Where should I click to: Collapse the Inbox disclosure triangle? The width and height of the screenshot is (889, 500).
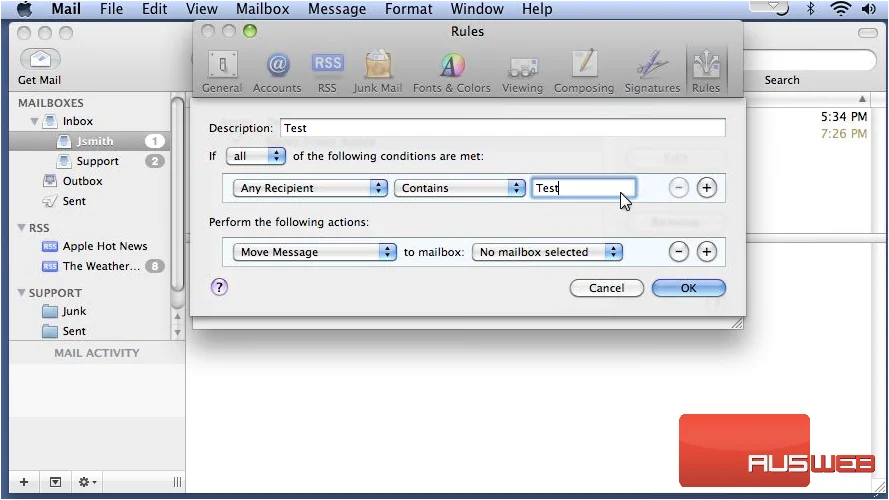click(x=34, y=121)
